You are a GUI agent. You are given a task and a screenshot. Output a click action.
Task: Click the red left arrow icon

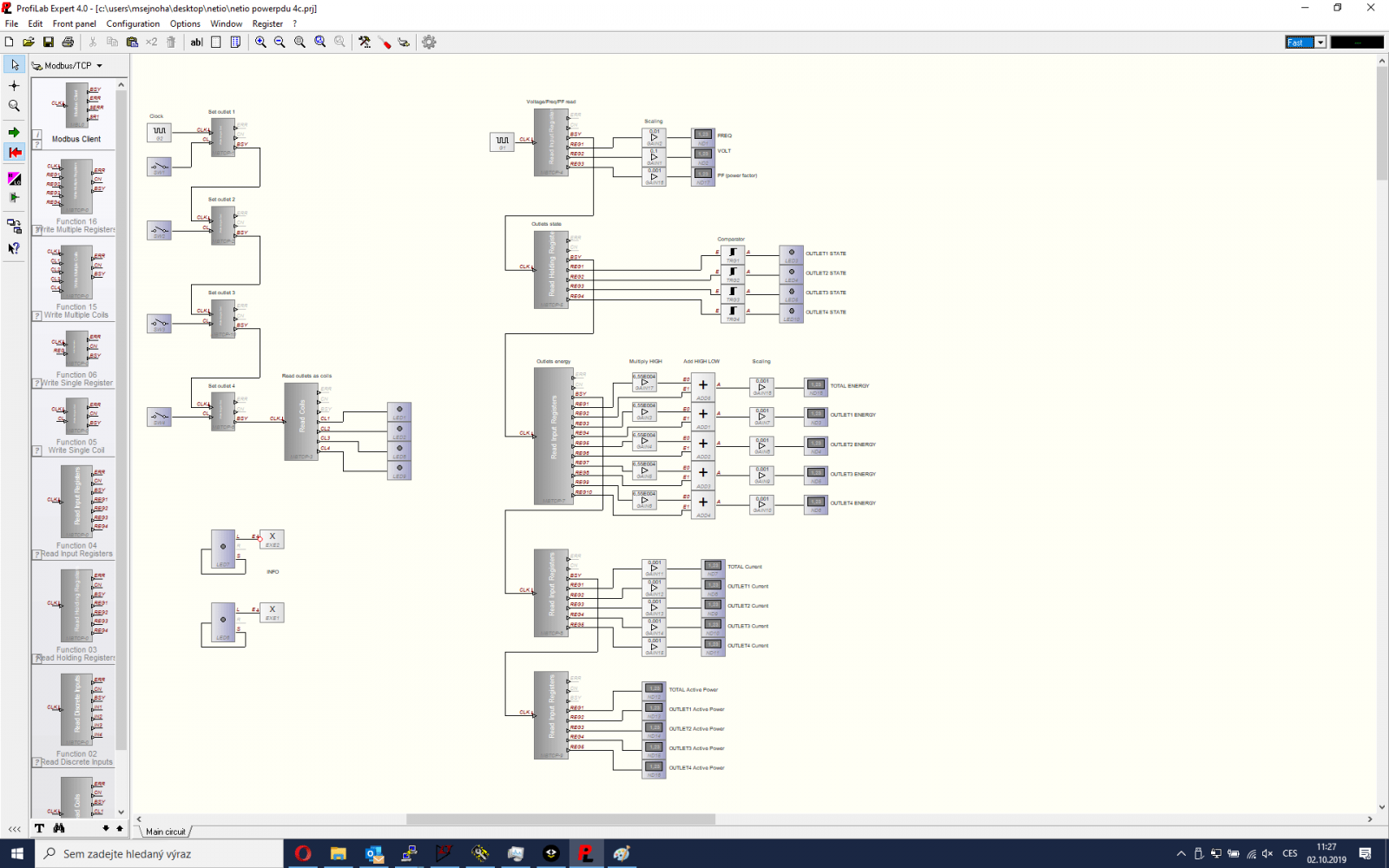click(14, 152)
